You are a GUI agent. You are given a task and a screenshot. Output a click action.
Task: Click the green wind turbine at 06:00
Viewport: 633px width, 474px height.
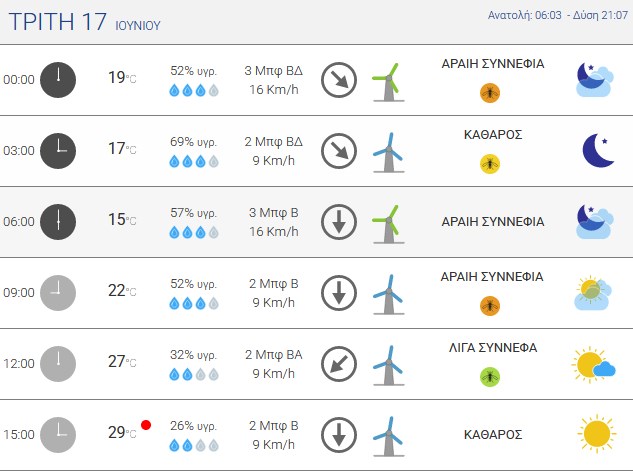388,224
